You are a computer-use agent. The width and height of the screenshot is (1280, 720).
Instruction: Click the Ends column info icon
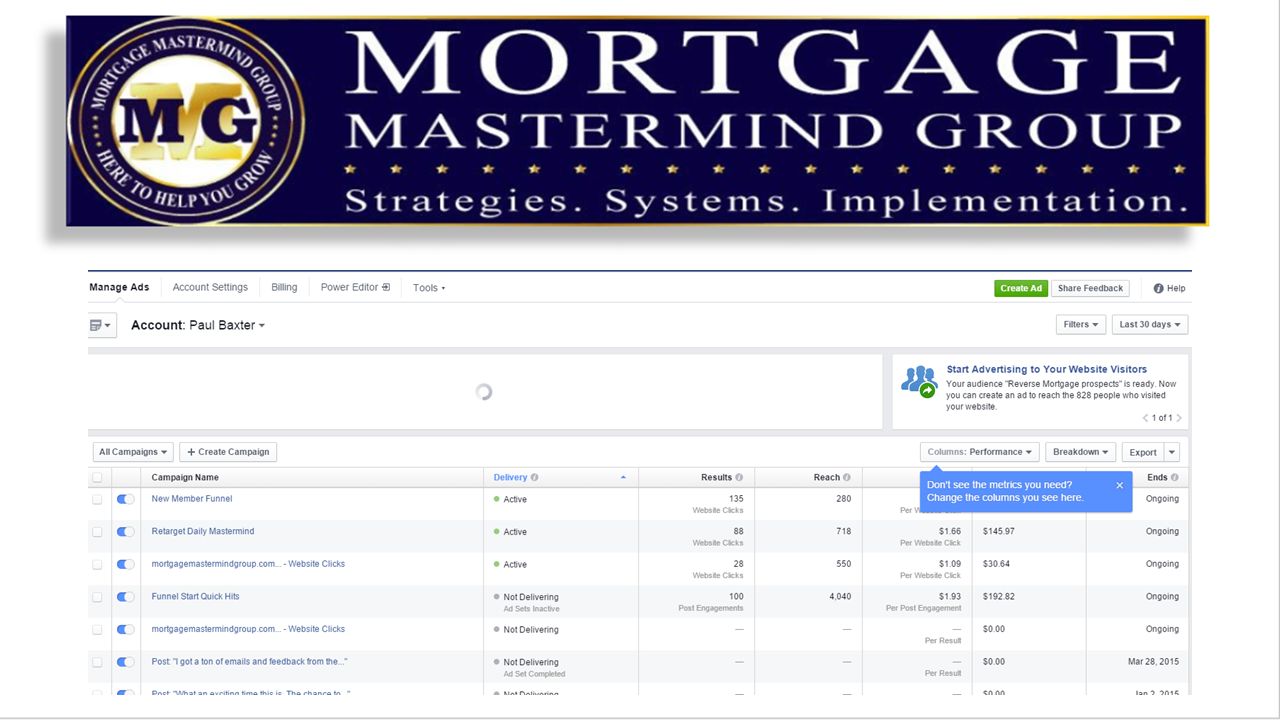[1174, 478]
